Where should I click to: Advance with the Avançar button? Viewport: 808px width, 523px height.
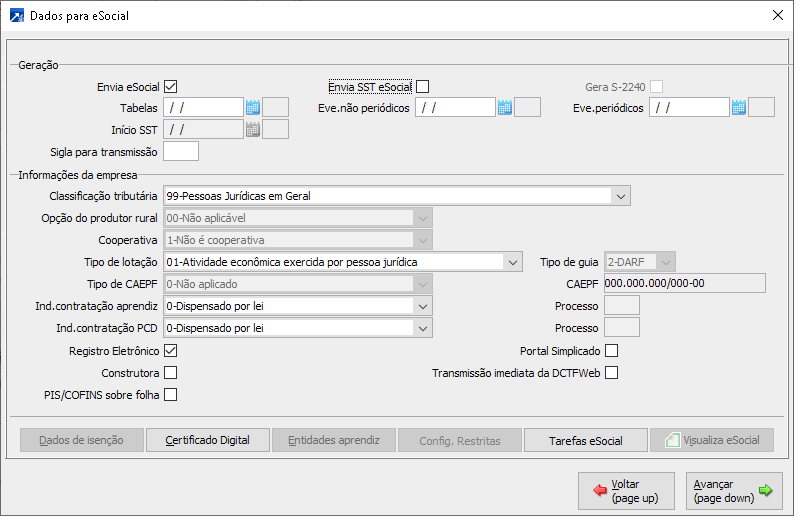pyautogui.click(x=734, y=491)
